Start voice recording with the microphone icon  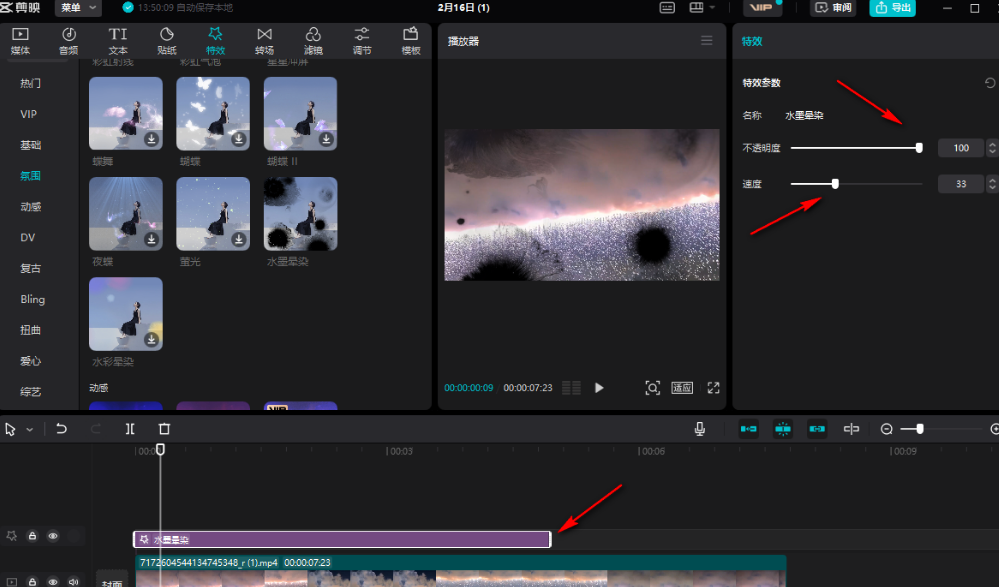tap(700, 429)
